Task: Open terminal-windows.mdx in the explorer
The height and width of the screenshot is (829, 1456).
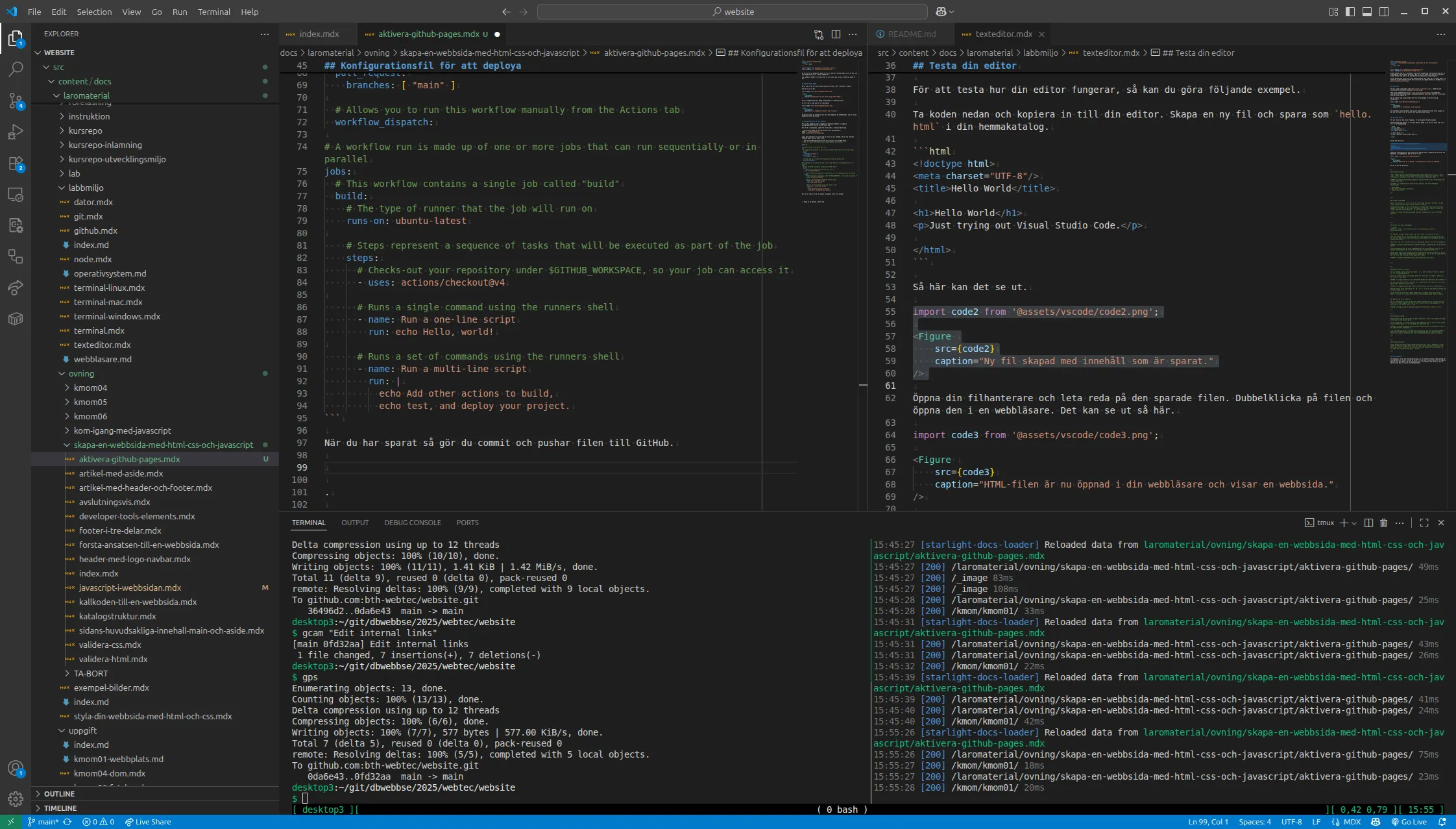Action: [x=117, y=316]
